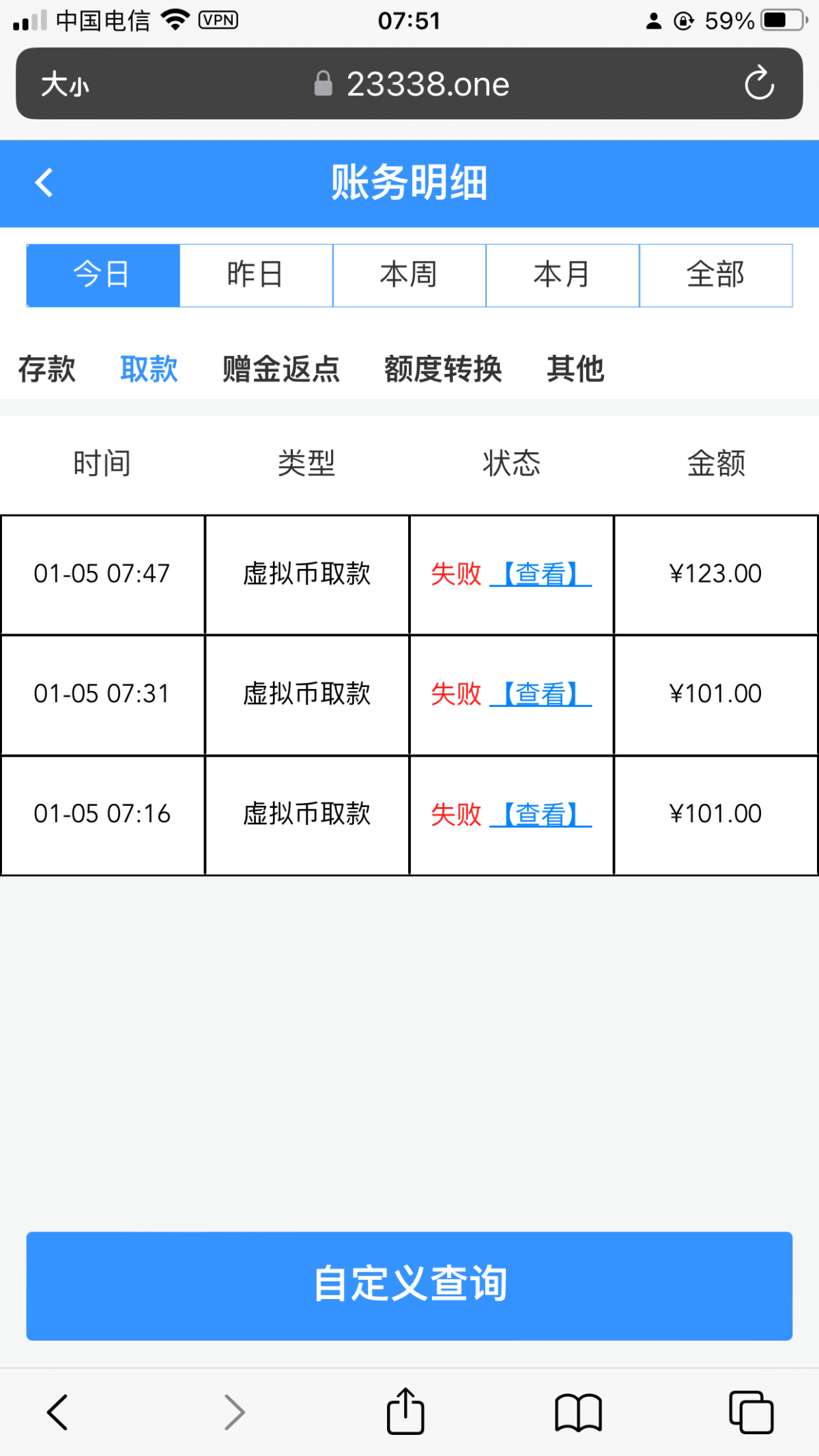Open the 存款 category
This screenshot has width=819, height=1456.
(x=46, y=369)
